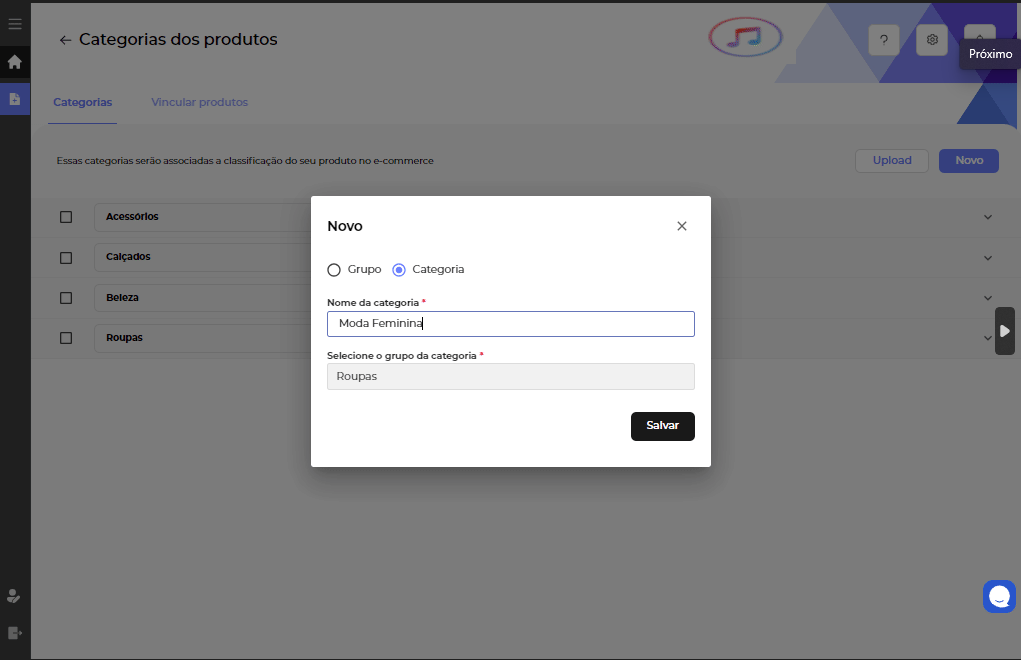Click the Nome da categoria text field
The width and height of the screenshot is (1021, 660).
click(510, 324)
